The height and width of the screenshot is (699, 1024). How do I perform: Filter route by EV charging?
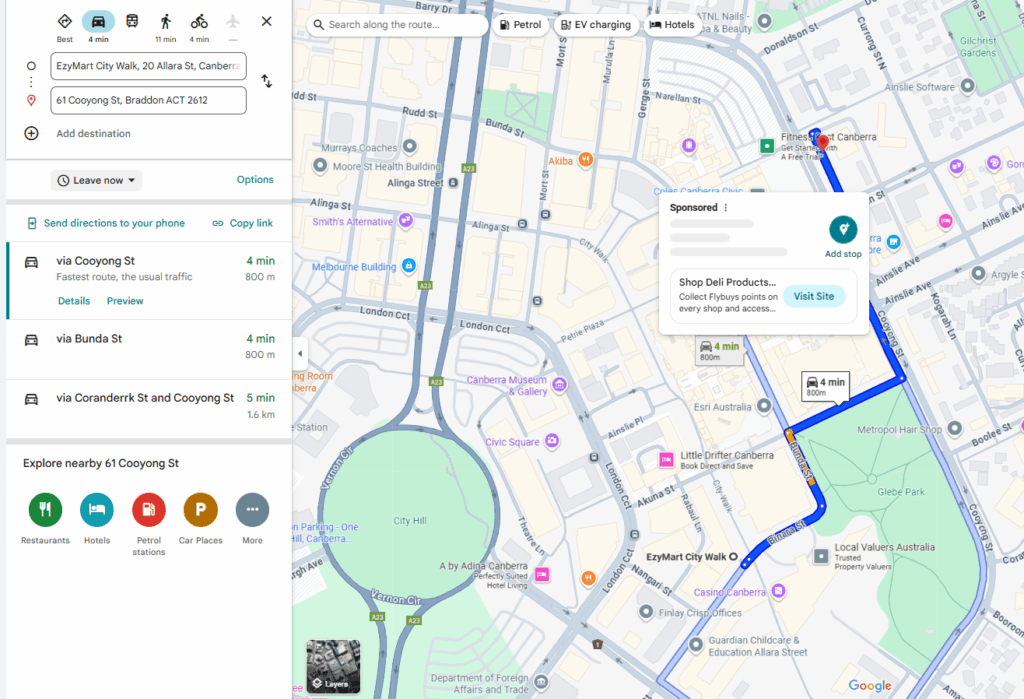(596, 25)
